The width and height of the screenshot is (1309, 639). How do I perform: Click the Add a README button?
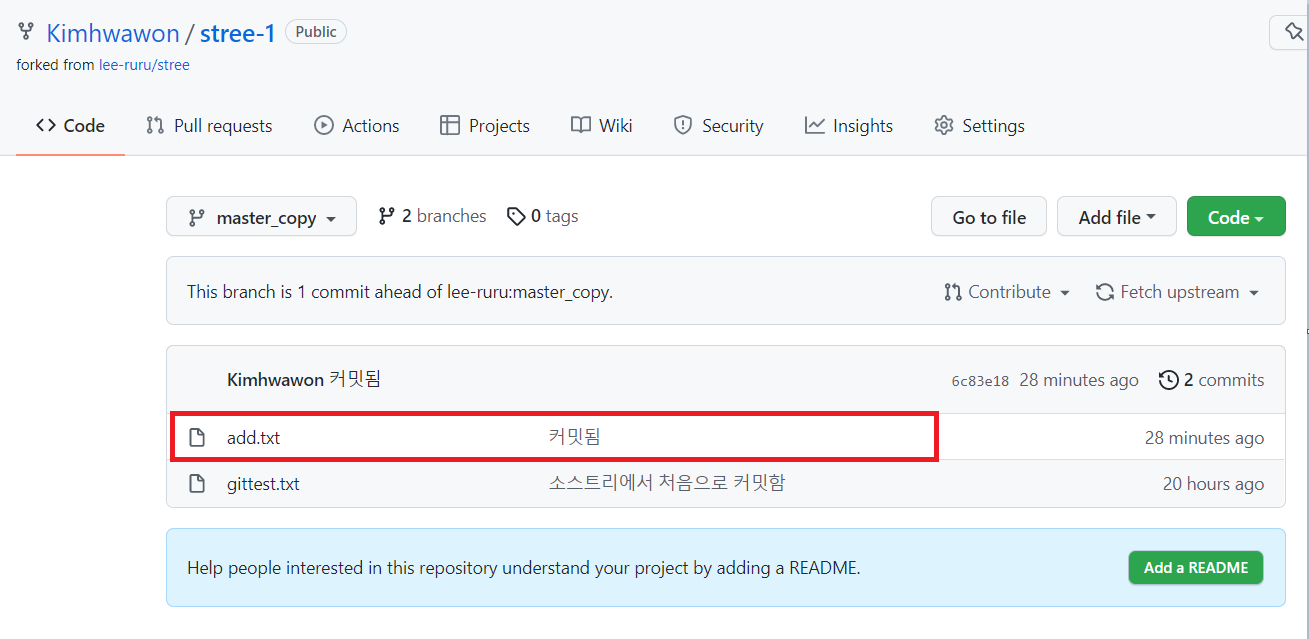click(x=1196, y=567)
